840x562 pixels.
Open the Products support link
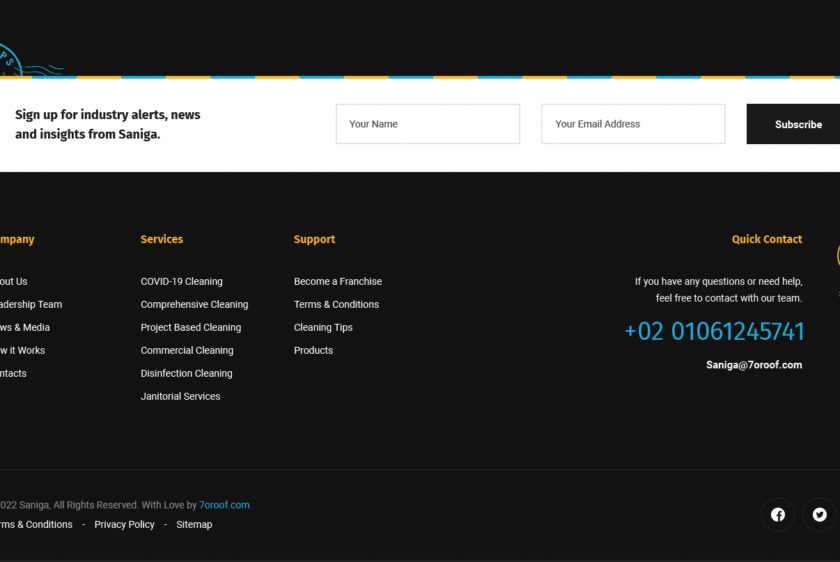coord(313,350)
